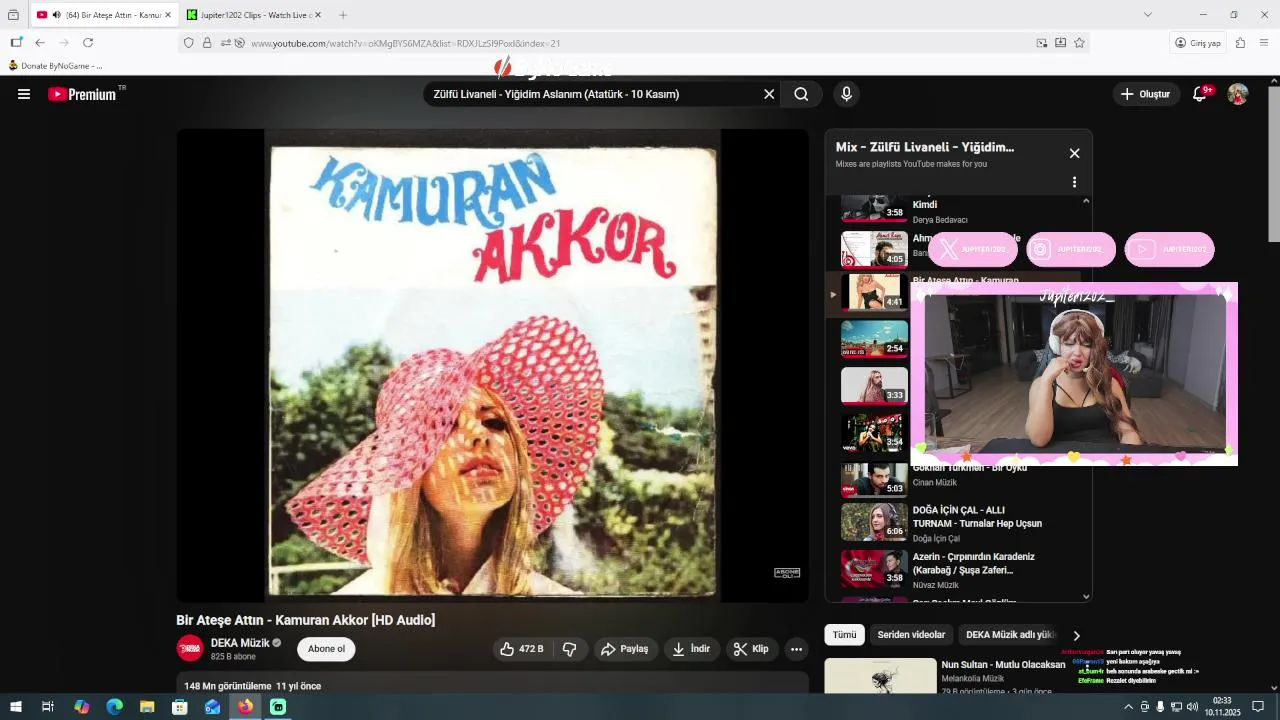Open taskbar clock 02:33 date
1280x720 pixels.
[x=1222, y=707]
